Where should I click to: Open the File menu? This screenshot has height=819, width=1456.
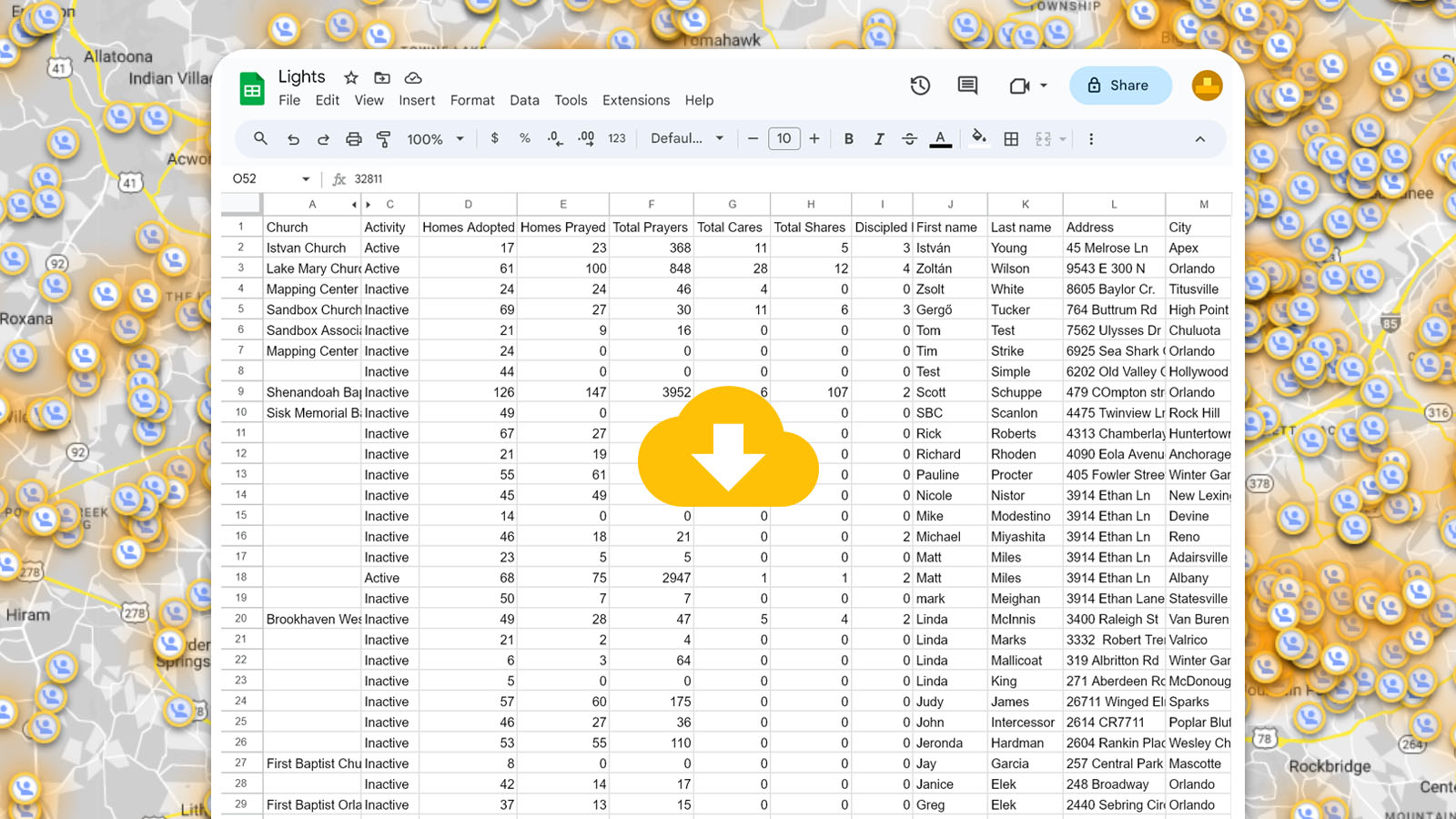[x=289, y=100]
